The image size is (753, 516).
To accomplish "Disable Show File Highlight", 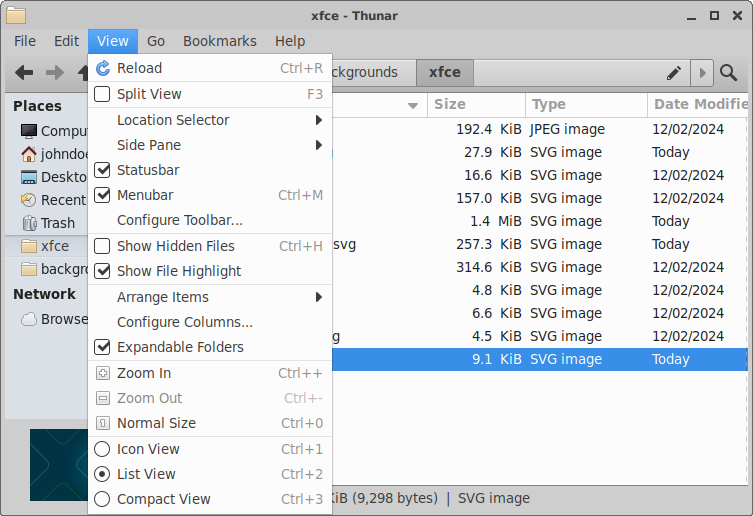I will point(102,271).
